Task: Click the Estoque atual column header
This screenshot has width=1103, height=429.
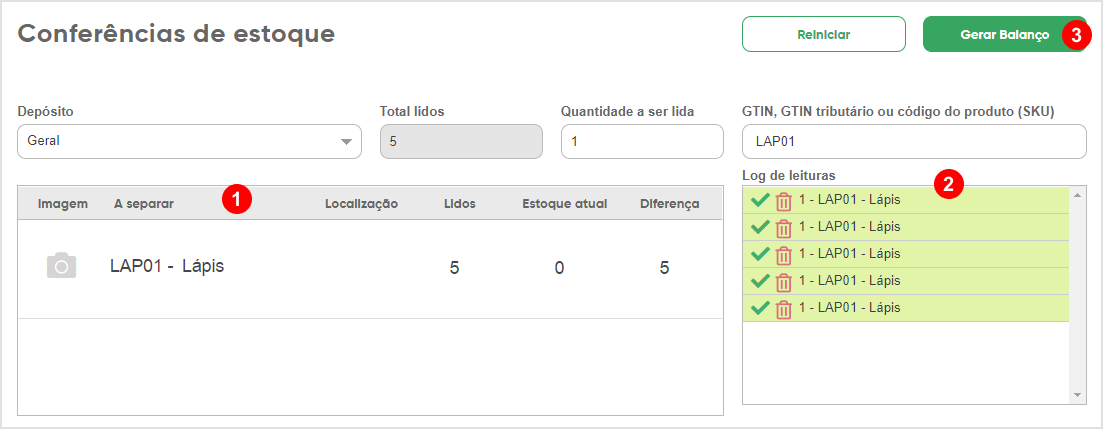Action: [565, 204]
